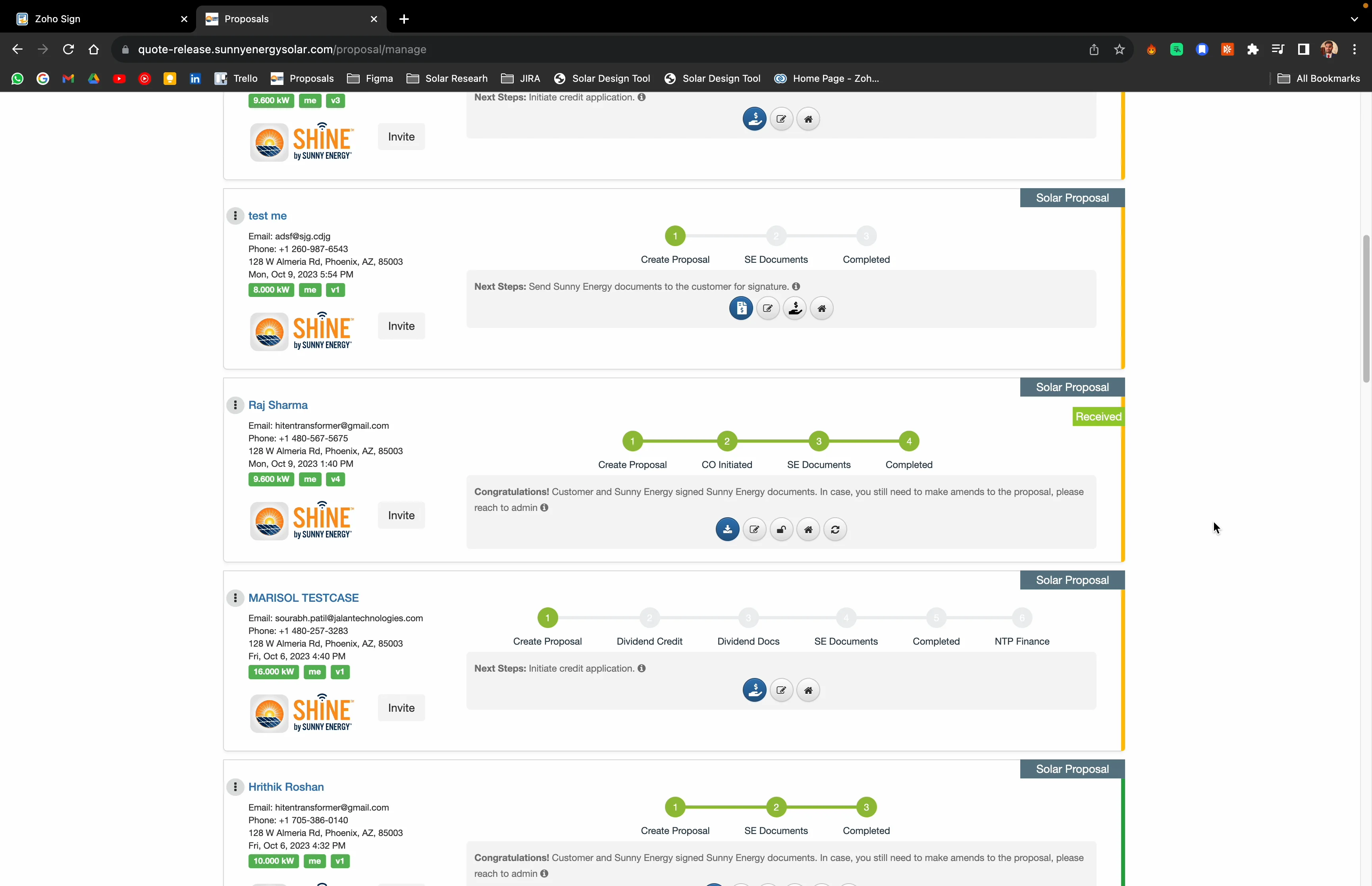Click the blue download documents icon in Raj Sharma's card
This screenshot has width=1372, height=886.
[x=727, y=529]
